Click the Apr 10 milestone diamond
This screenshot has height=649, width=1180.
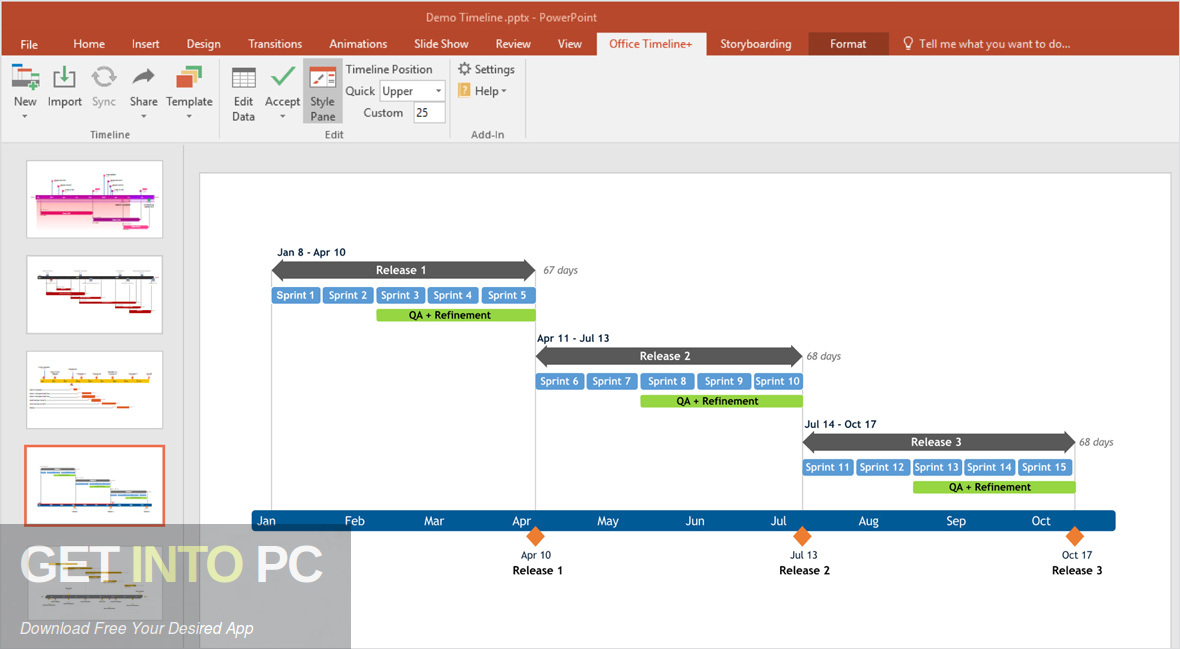tap(535, 536)
